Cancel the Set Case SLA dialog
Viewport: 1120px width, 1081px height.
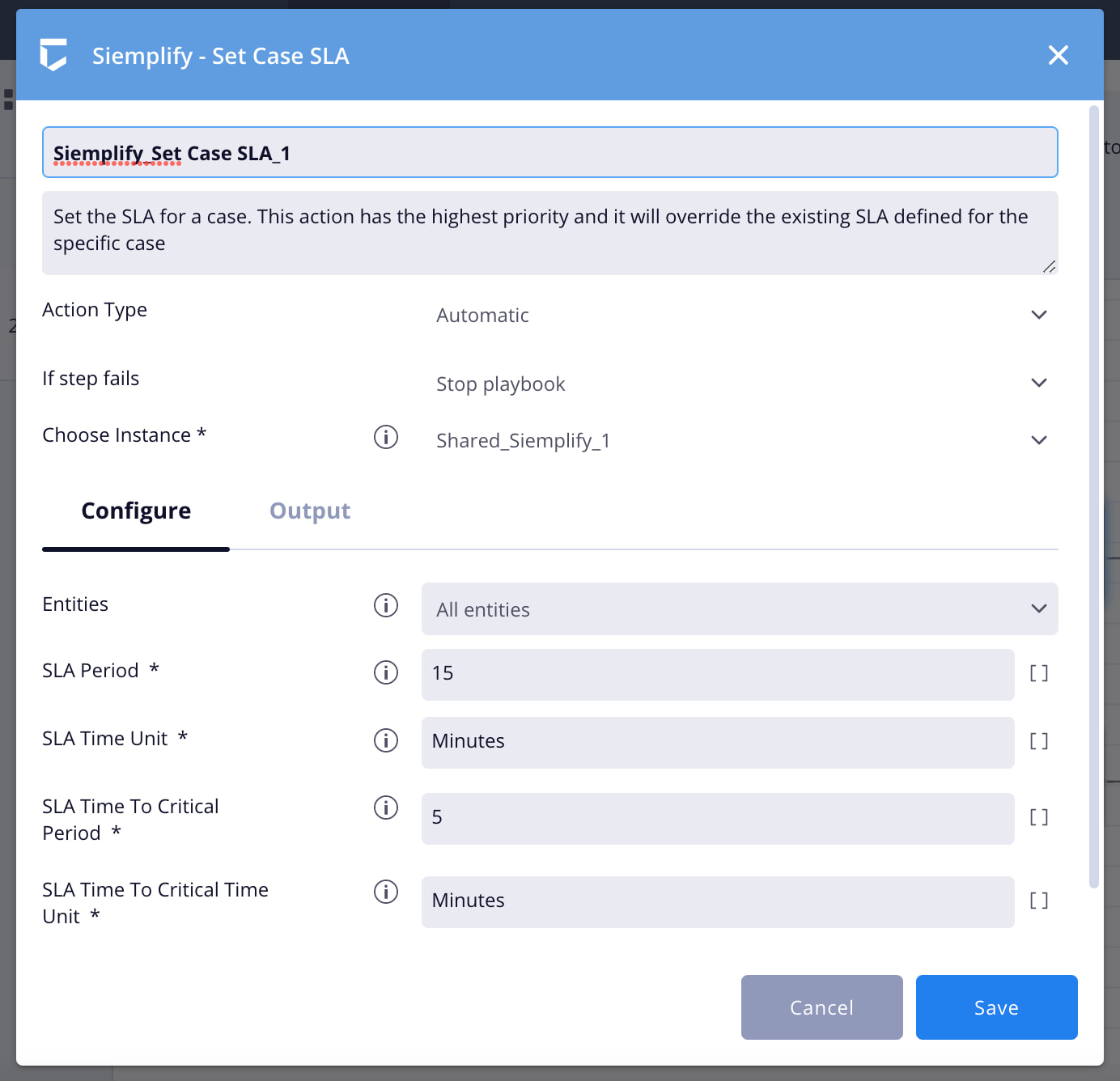point(821,1007)
